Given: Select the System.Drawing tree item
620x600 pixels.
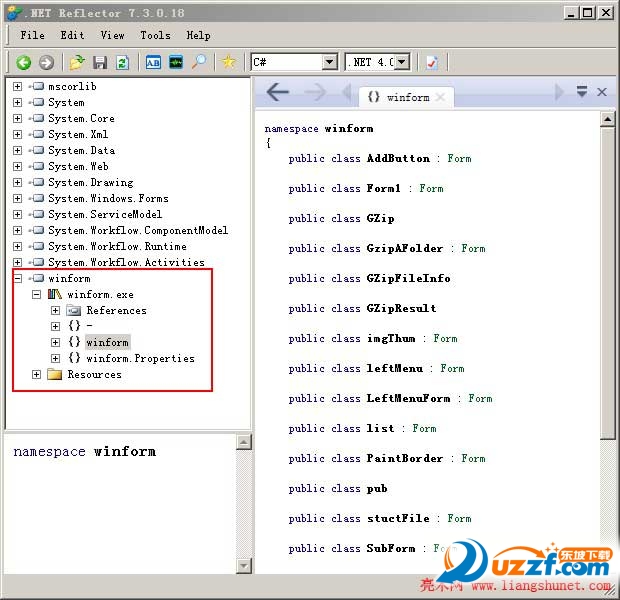Looking at the screenshot, I should click(x=91, y=182).
